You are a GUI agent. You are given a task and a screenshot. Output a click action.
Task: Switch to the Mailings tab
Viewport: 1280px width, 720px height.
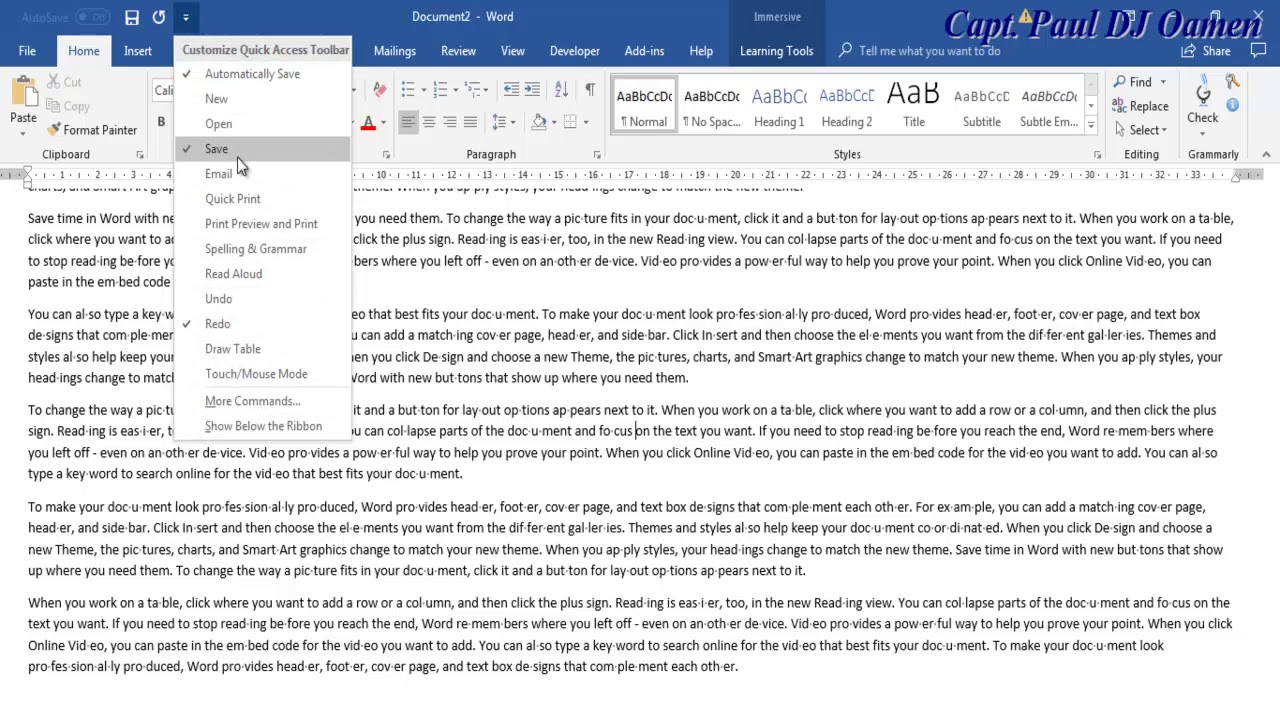coord(395,51)
